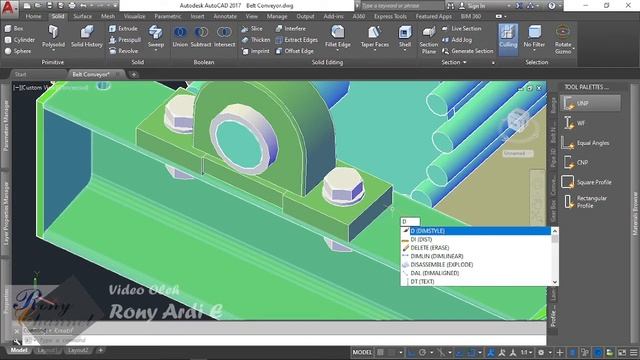Open the Annotate ribbon tab
The image size is (640, 360).
[225, 16]
